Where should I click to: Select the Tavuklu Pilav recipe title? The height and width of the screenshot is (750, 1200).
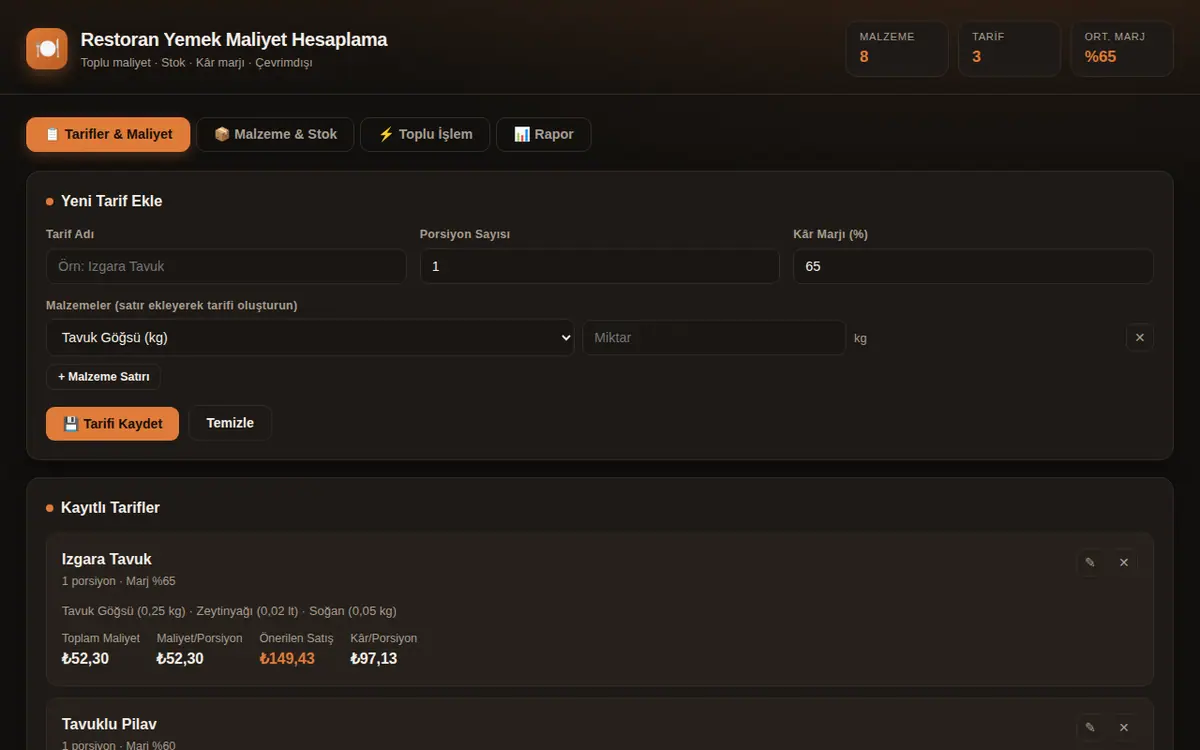(x=109, y=724)
